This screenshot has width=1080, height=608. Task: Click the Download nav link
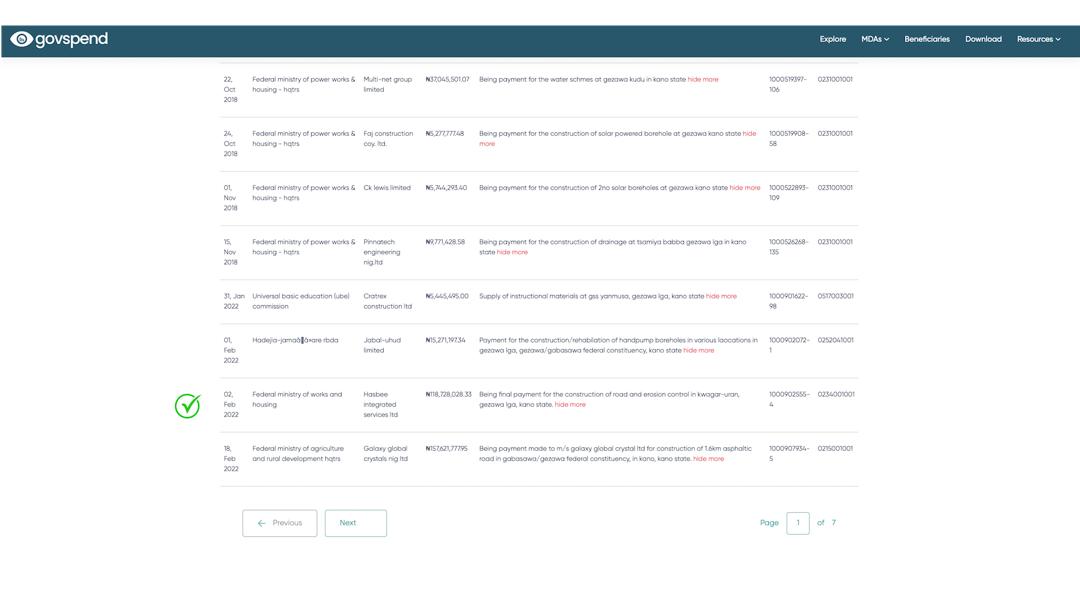pos(982,39)
